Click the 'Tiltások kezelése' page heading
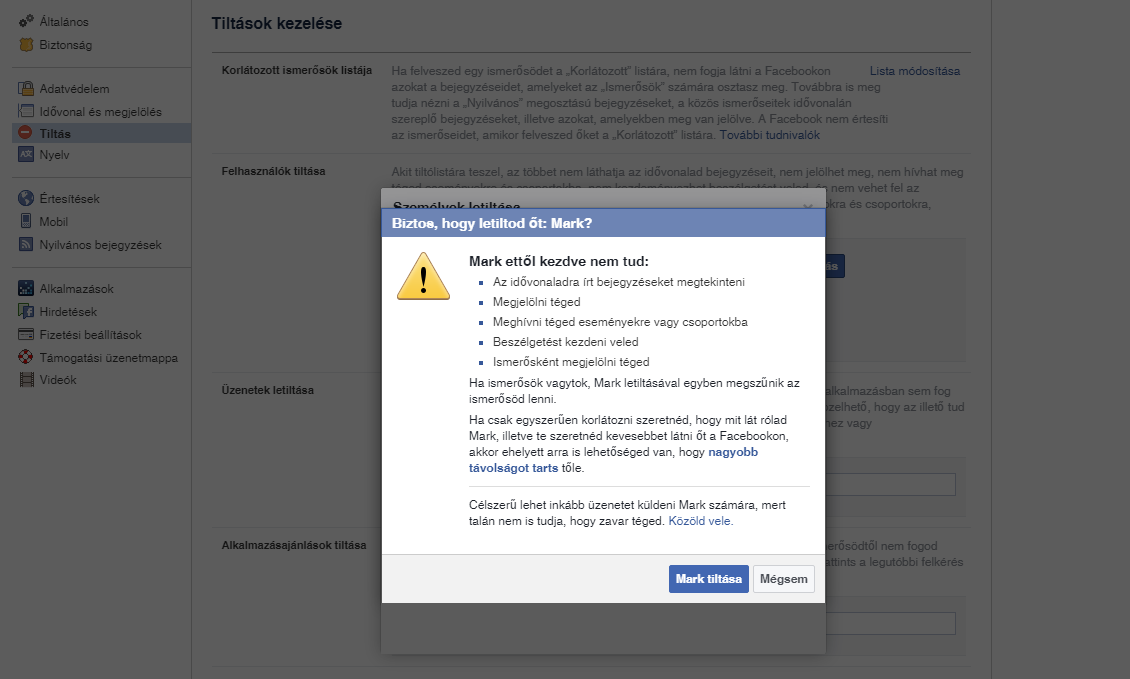The image size is (1130, 679). point(277,23)
